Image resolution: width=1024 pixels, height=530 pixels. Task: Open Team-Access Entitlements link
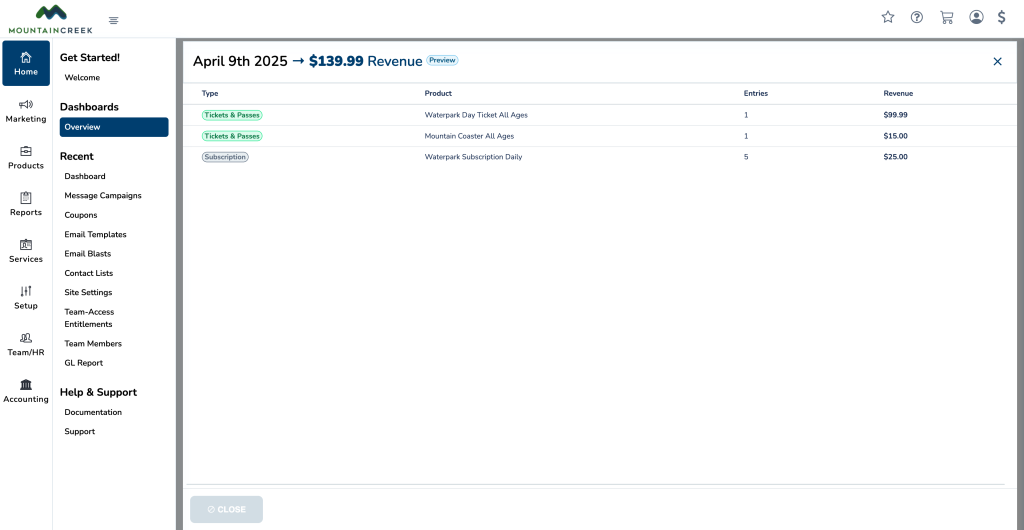89,318
